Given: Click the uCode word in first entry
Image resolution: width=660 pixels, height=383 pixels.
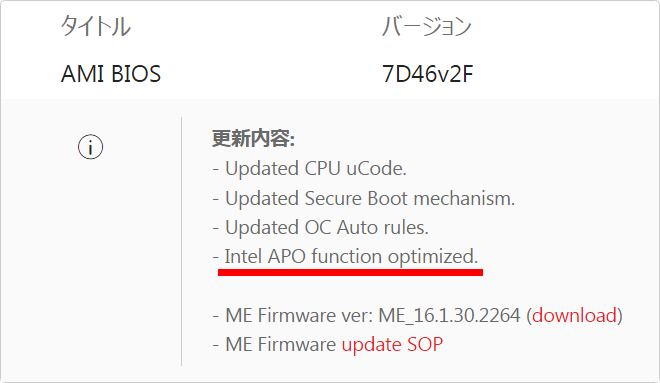Looking at the screenshot, I should [x=376, y=168].
